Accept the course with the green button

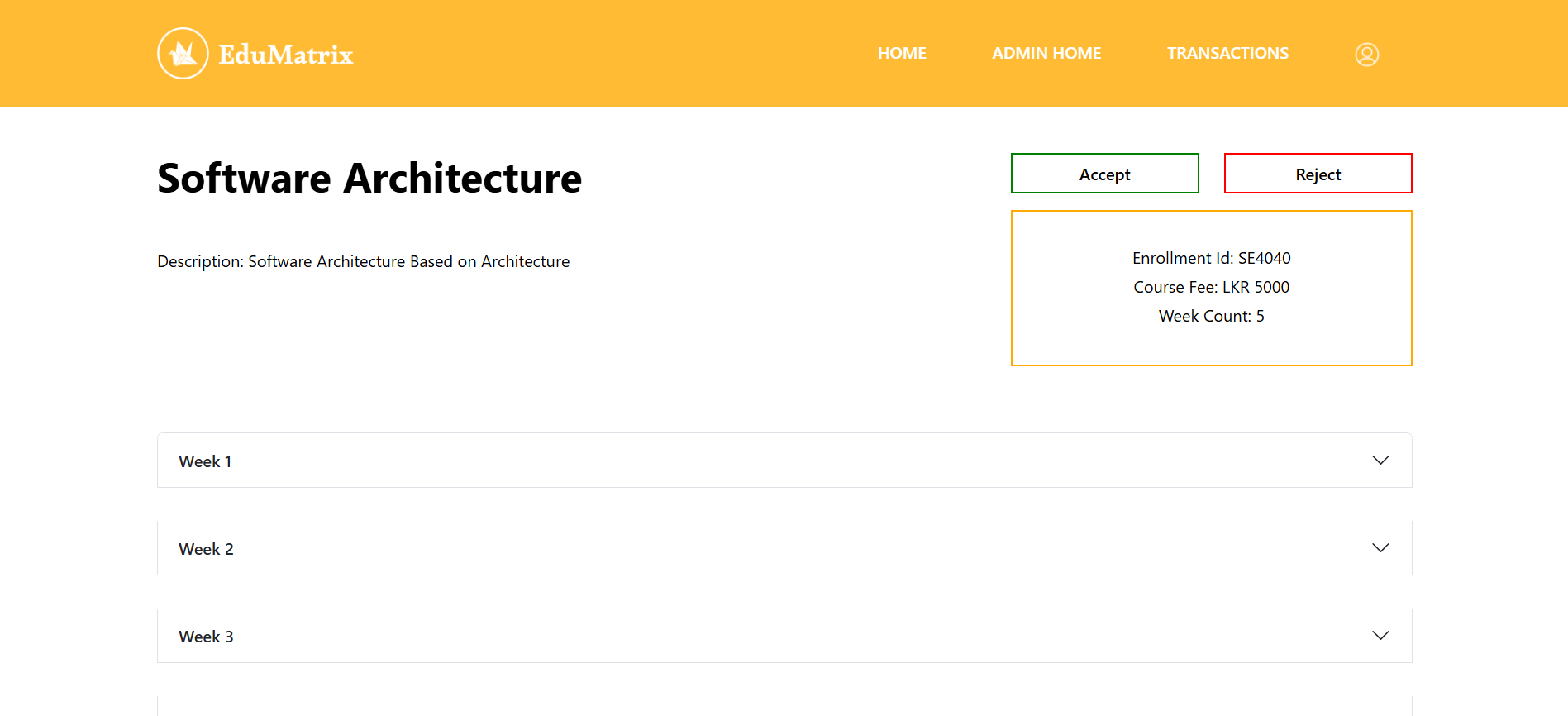tap(1104, 174)
